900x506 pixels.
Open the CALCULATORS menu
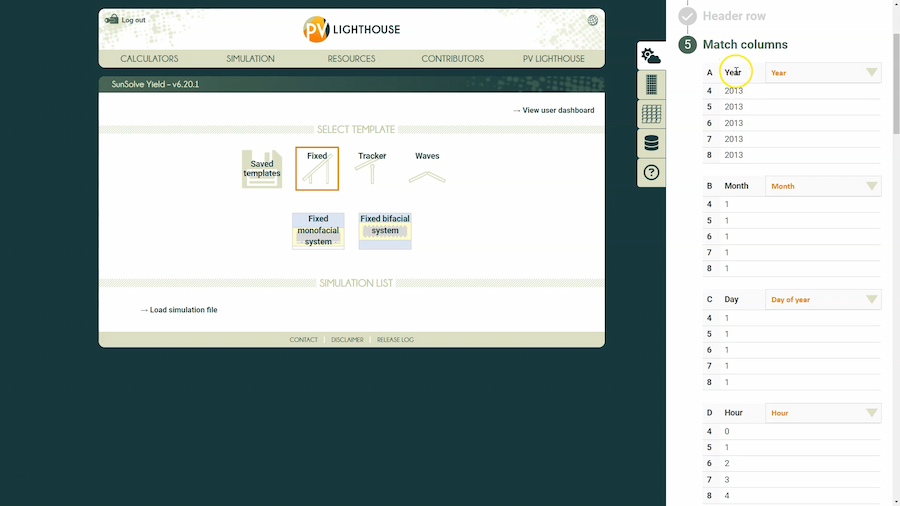click(149, 59)
